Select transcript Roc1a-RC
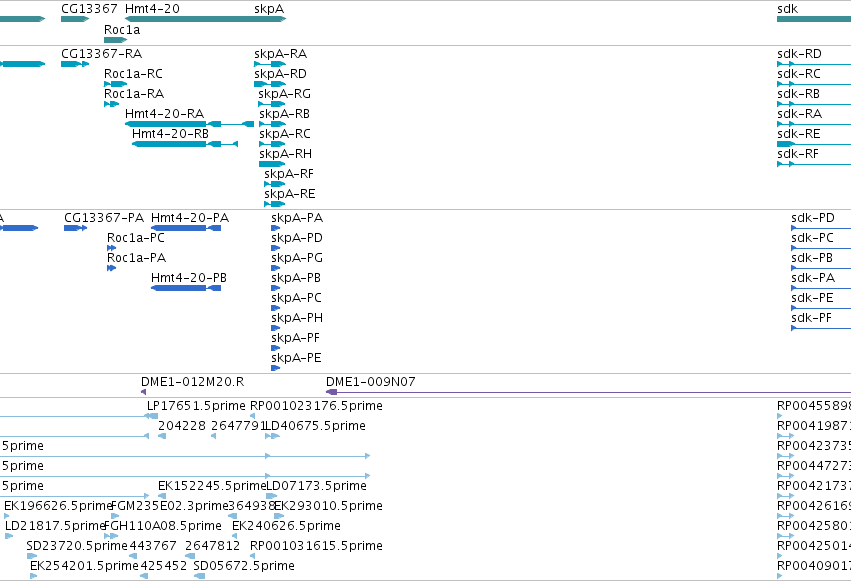Screen dimensions: 851x581 pyautogui.click(x=134, y=74)
